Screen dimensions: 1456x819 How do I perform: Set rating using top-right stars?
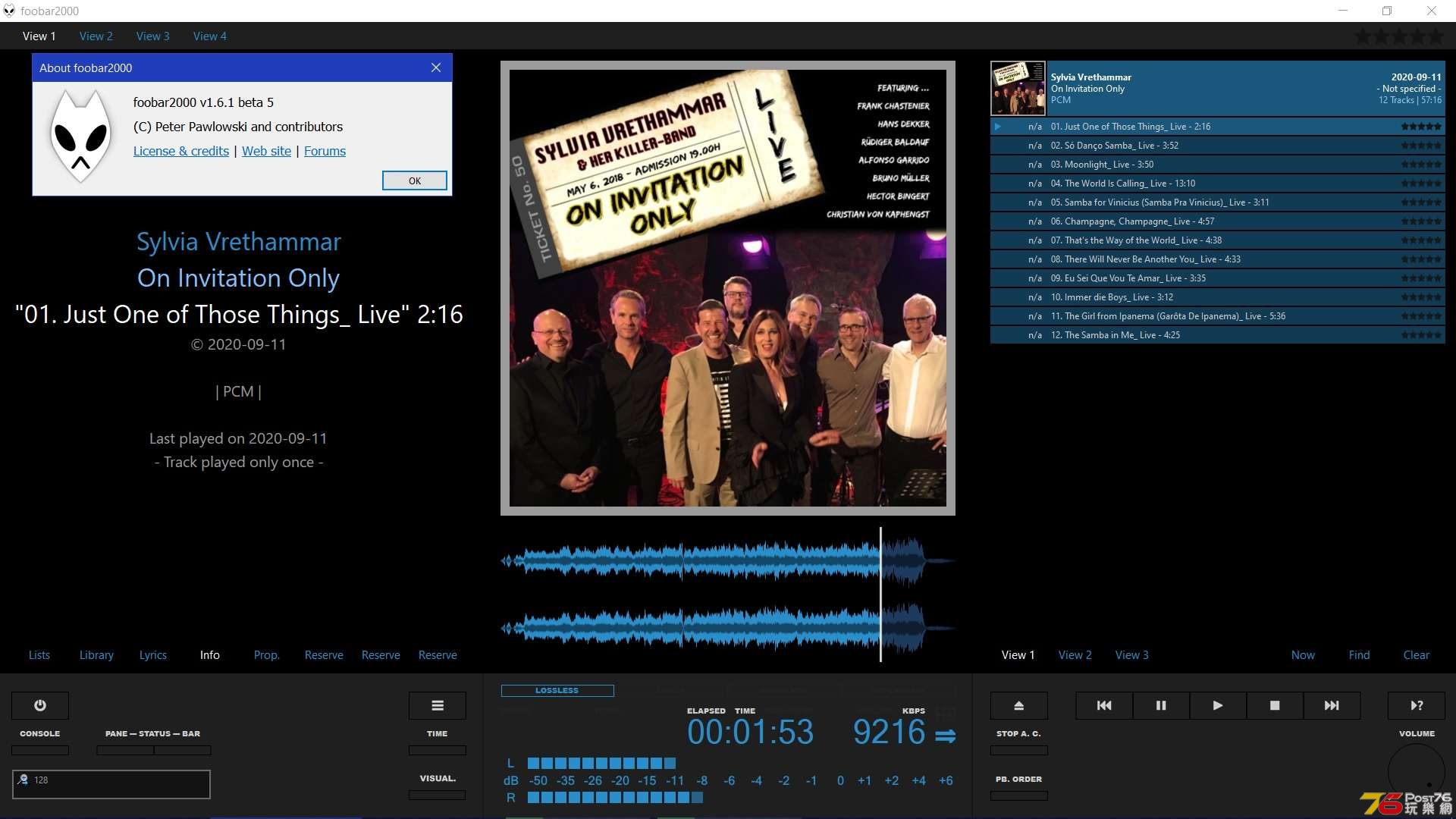point(1399,36)
